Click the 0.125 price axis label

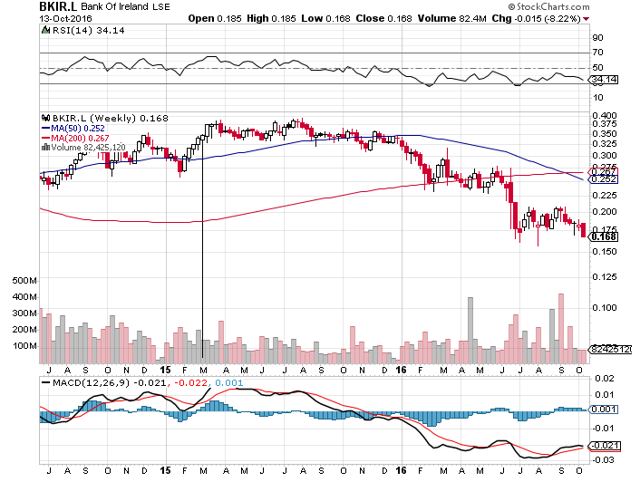tap(604, 278)
